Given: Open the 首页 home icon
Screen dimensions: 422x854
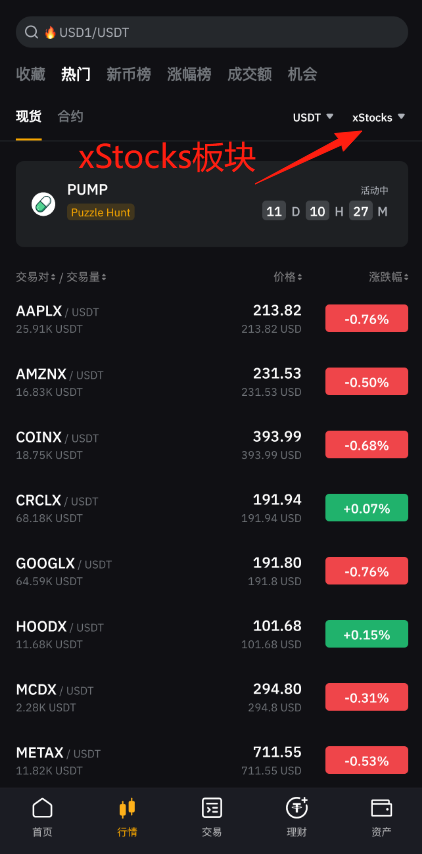Looking at the screenshot, I should (x=42, y=808).
